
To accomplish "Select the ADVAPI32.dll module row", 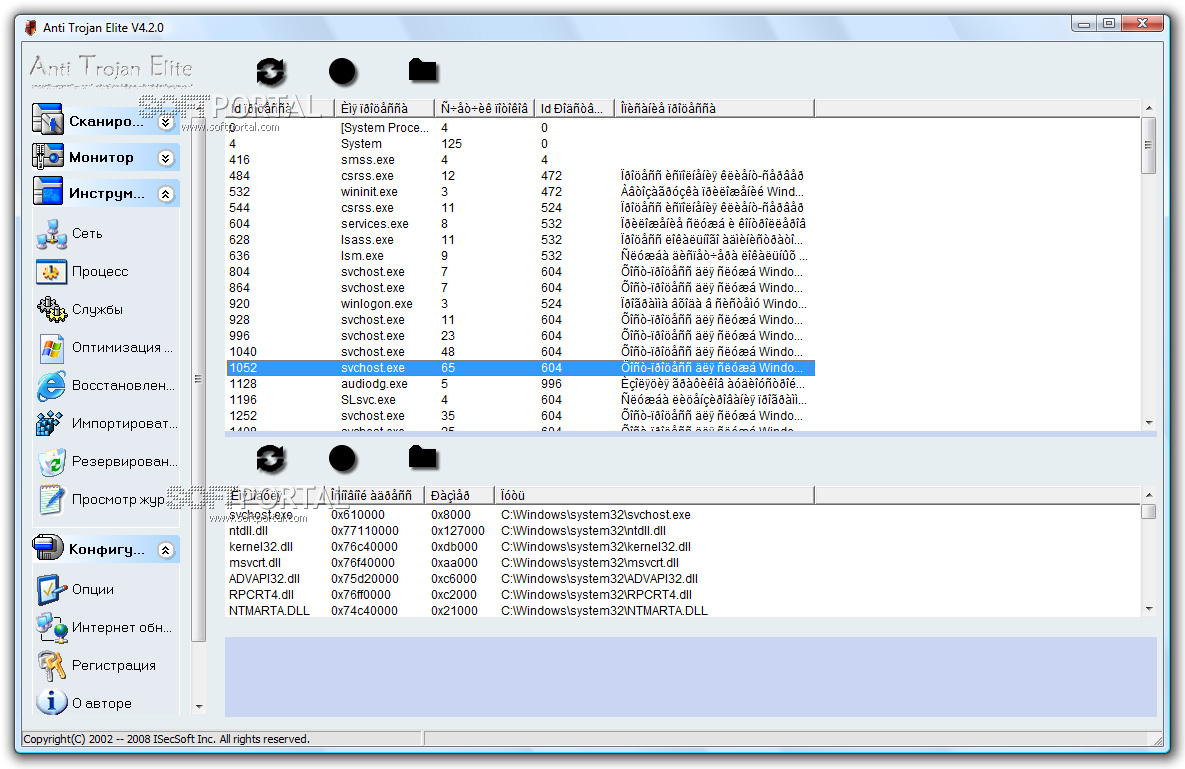I will pos(521,579).
